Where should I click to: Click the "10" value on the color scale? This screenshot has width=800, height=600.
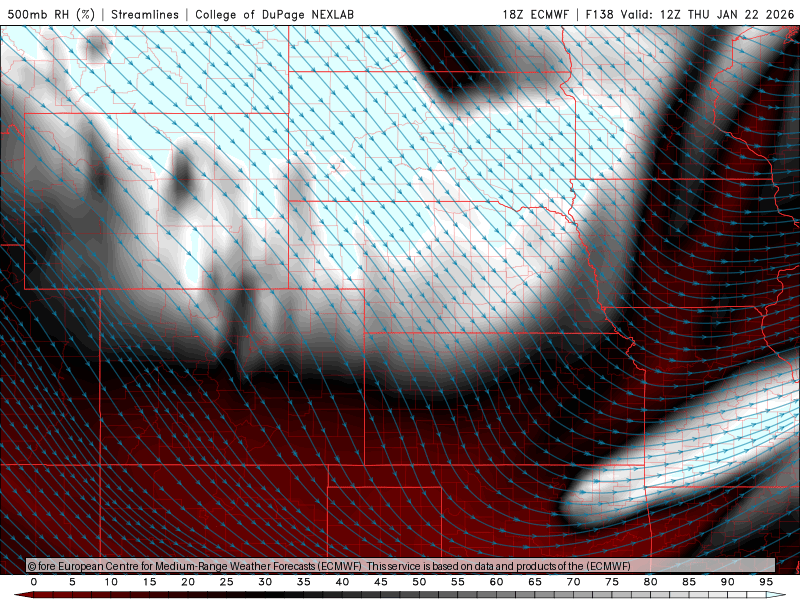111,582
